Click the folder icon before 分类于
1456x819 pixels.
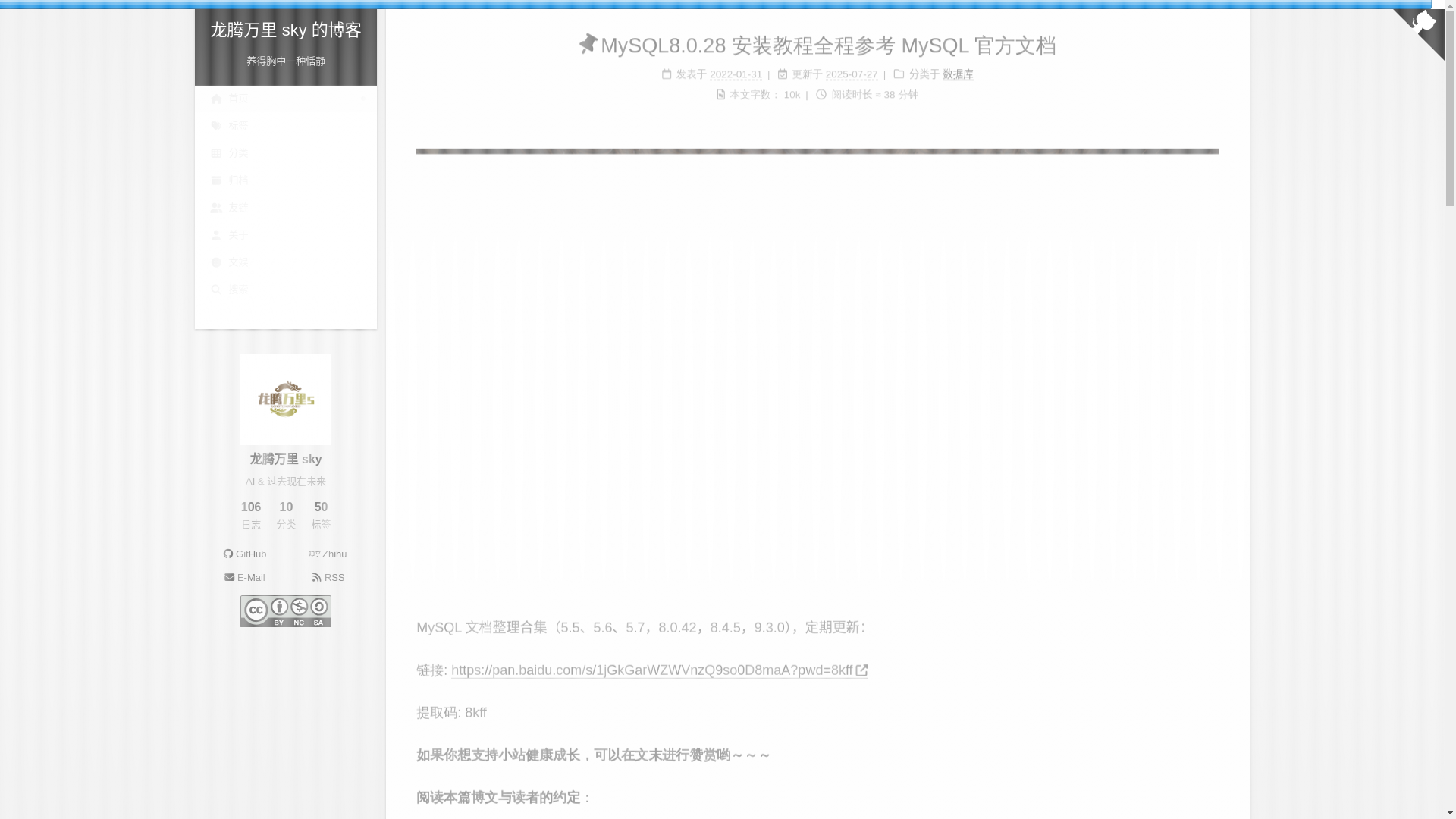[x=899, y=74]
